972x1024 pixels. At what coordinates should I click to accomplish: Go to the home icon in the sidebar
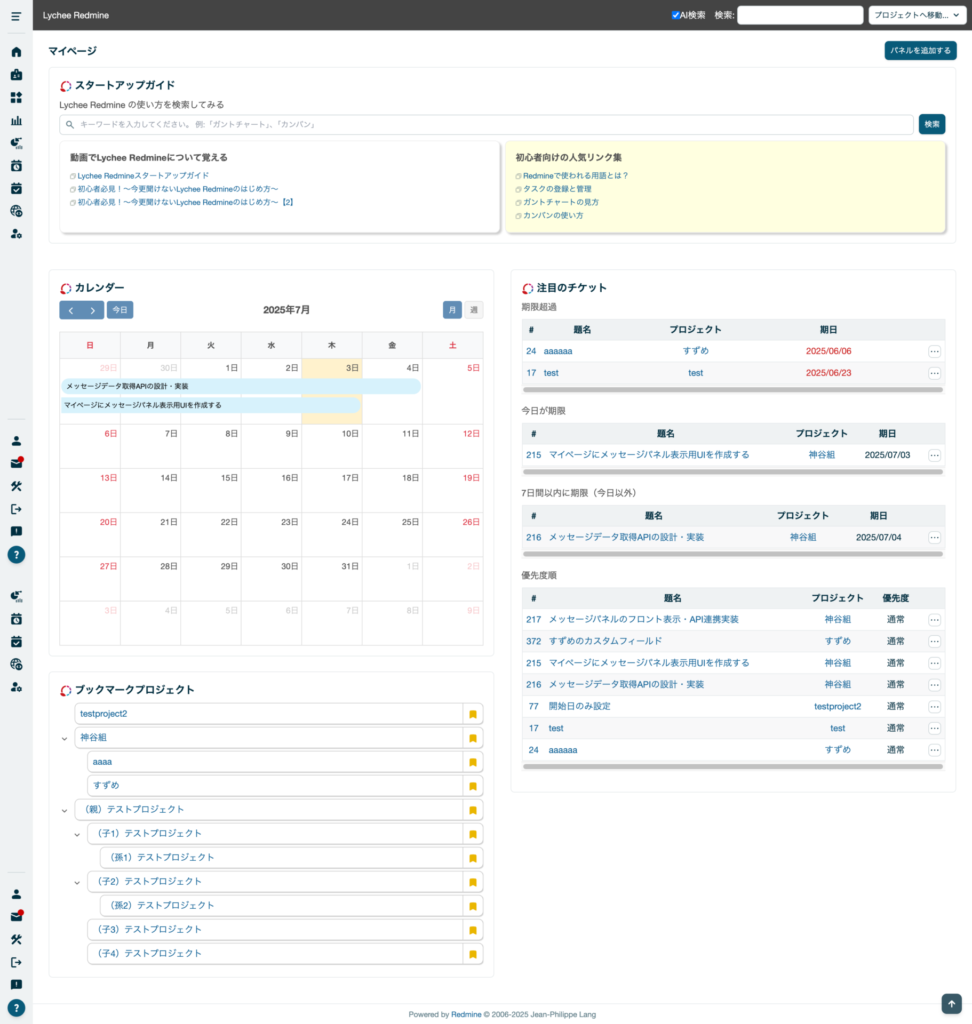click(x=16, y=52)
